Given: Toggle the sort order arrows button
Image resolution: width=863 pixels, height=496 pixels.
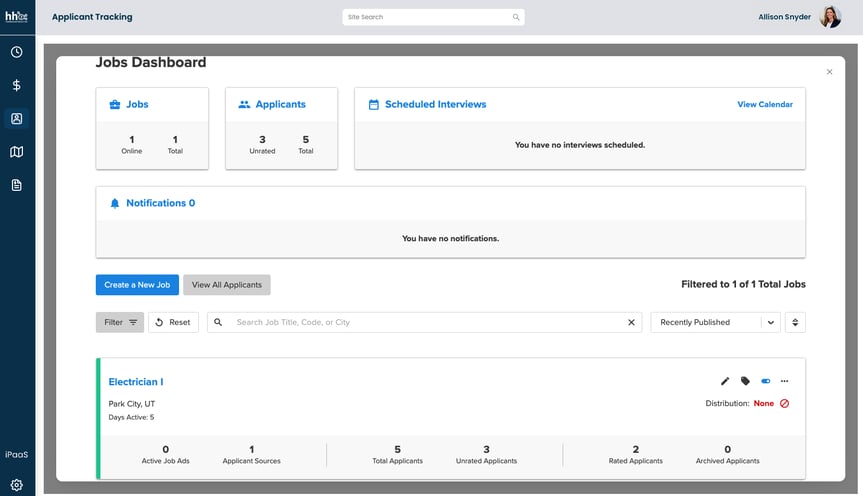Looking at the screenshot, I should 796,322.
